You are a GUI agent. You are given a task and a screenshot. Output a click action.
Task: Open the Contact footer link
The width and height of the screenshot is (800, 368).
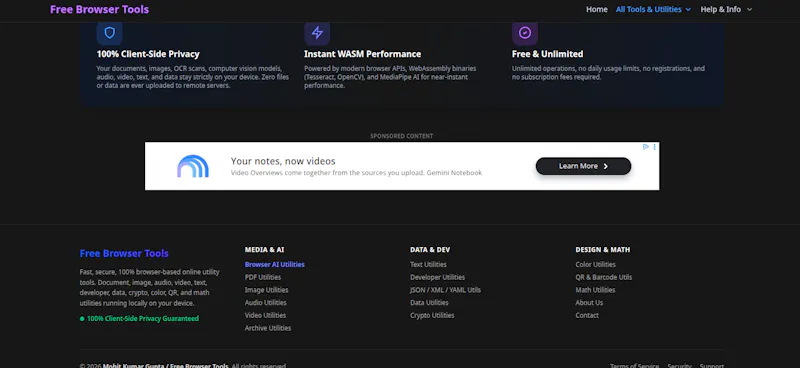(x=587, y=315)
